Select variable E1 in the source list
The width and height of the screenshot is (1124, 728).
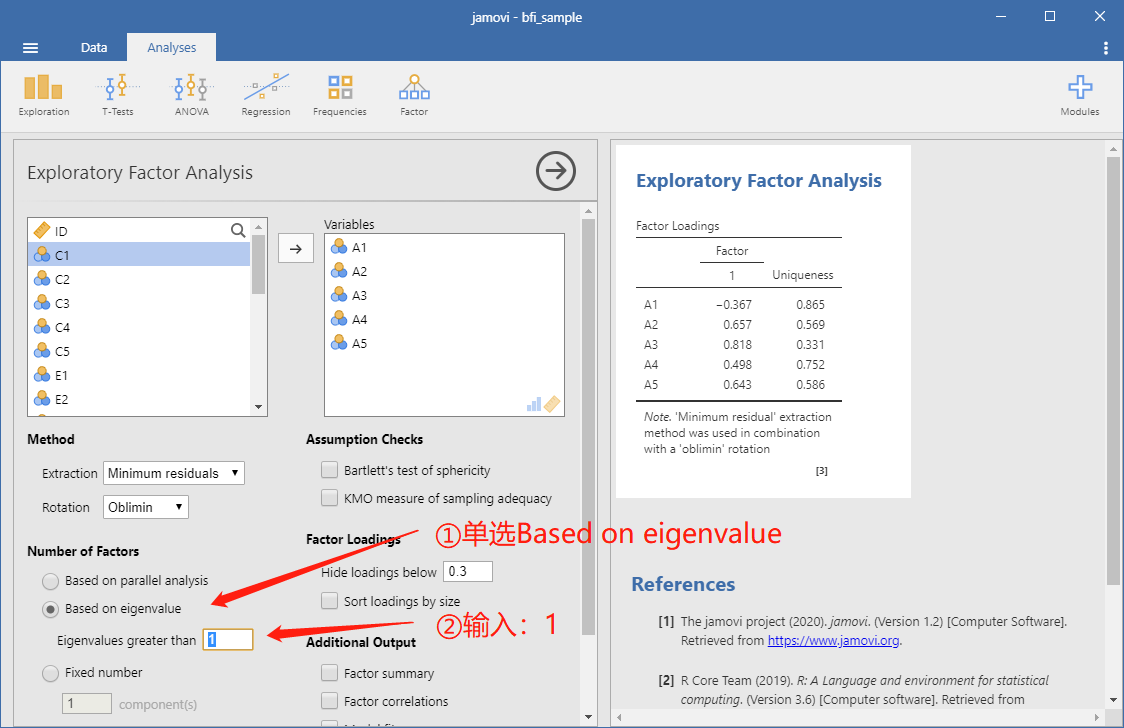(x=139, y=375)
